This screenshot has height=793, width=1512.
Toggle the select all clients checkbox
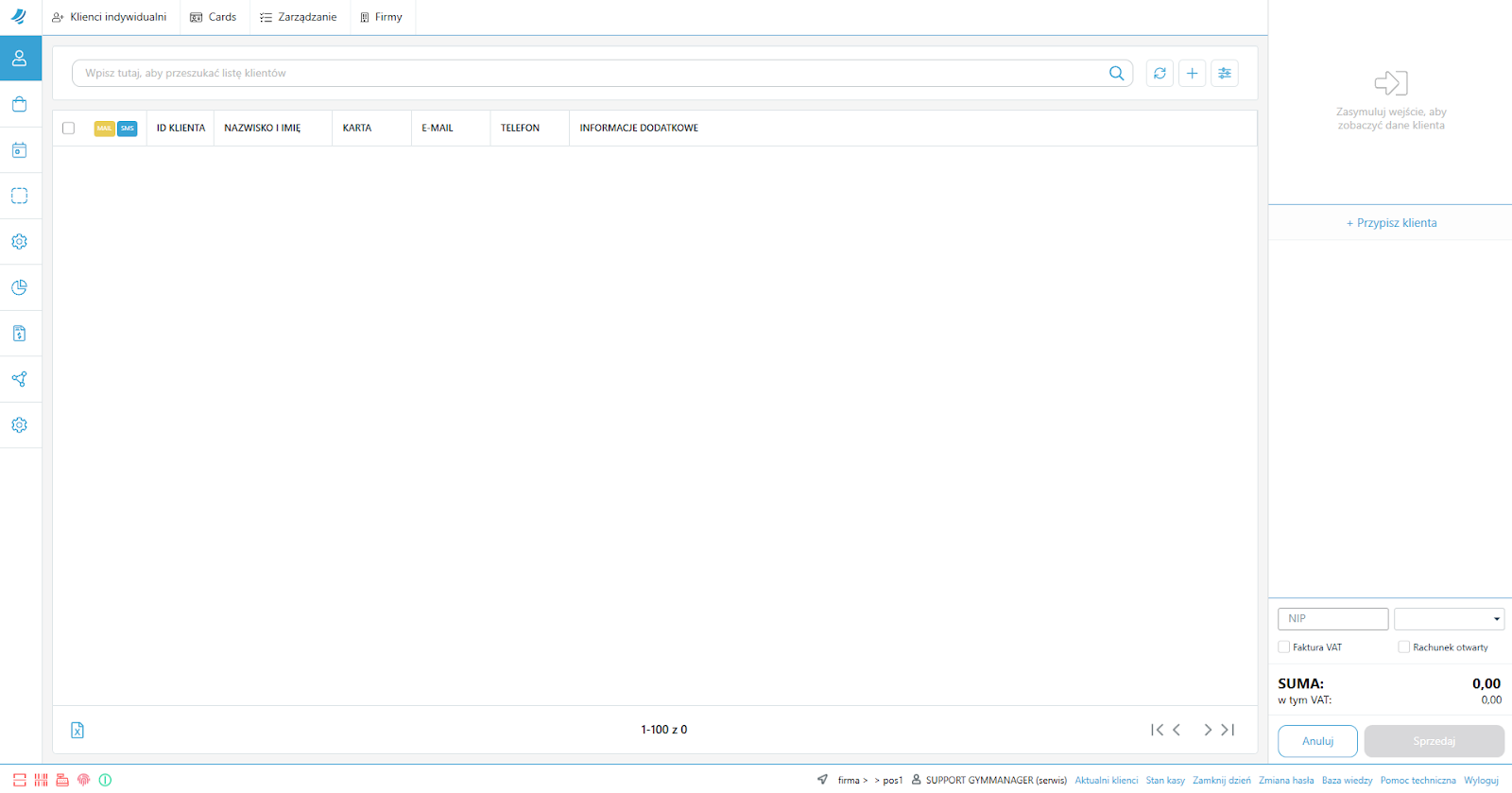pyautogui.click(x=68, y=129)
